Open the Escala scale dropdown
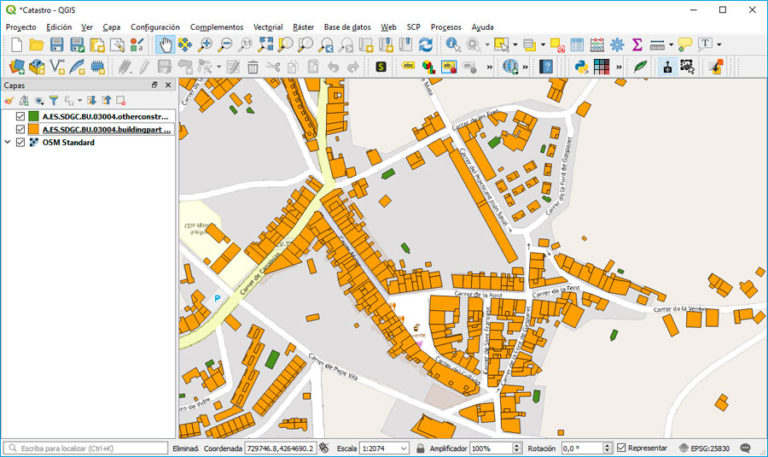Image resolution: width=768 pixels, height=457 pixels. tap(404, 448)
